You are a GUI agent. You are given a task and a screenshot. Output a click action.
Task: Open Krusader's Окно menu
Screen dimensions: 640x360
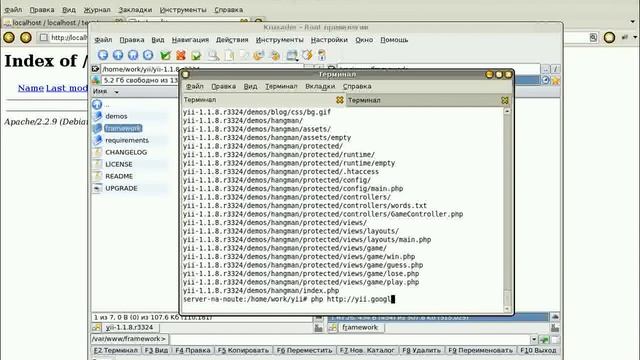tap(364, 40)
